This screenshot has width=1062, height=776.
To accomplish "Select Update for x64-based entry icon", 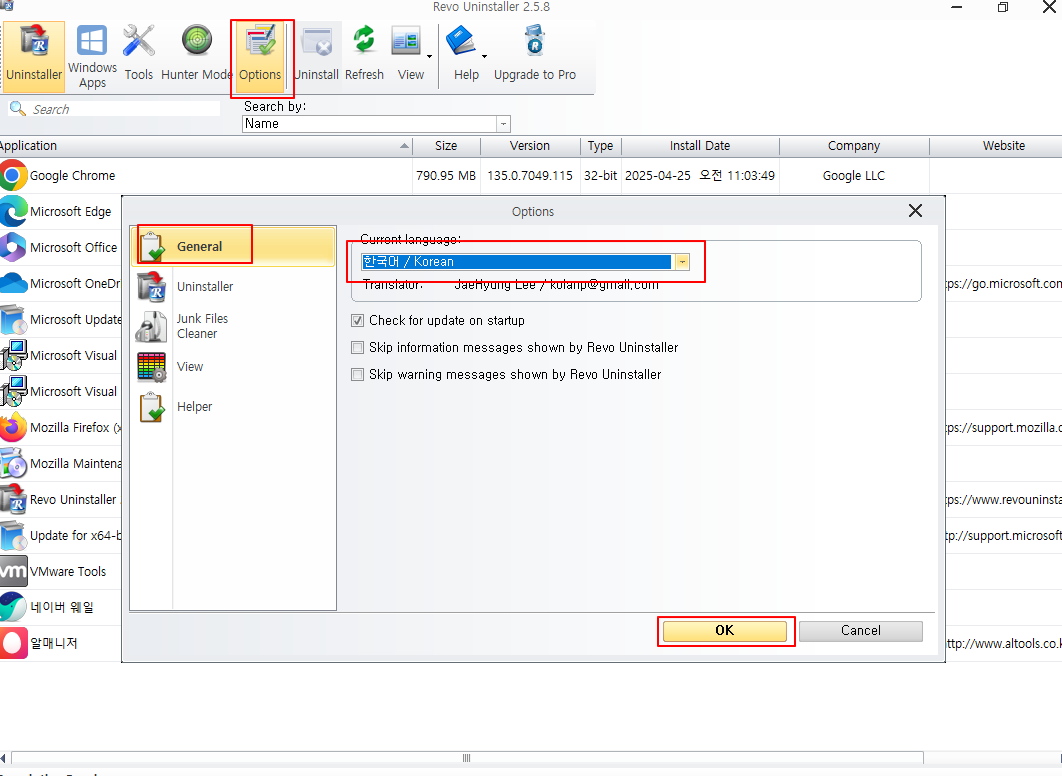I will click(x=14, y=535).
